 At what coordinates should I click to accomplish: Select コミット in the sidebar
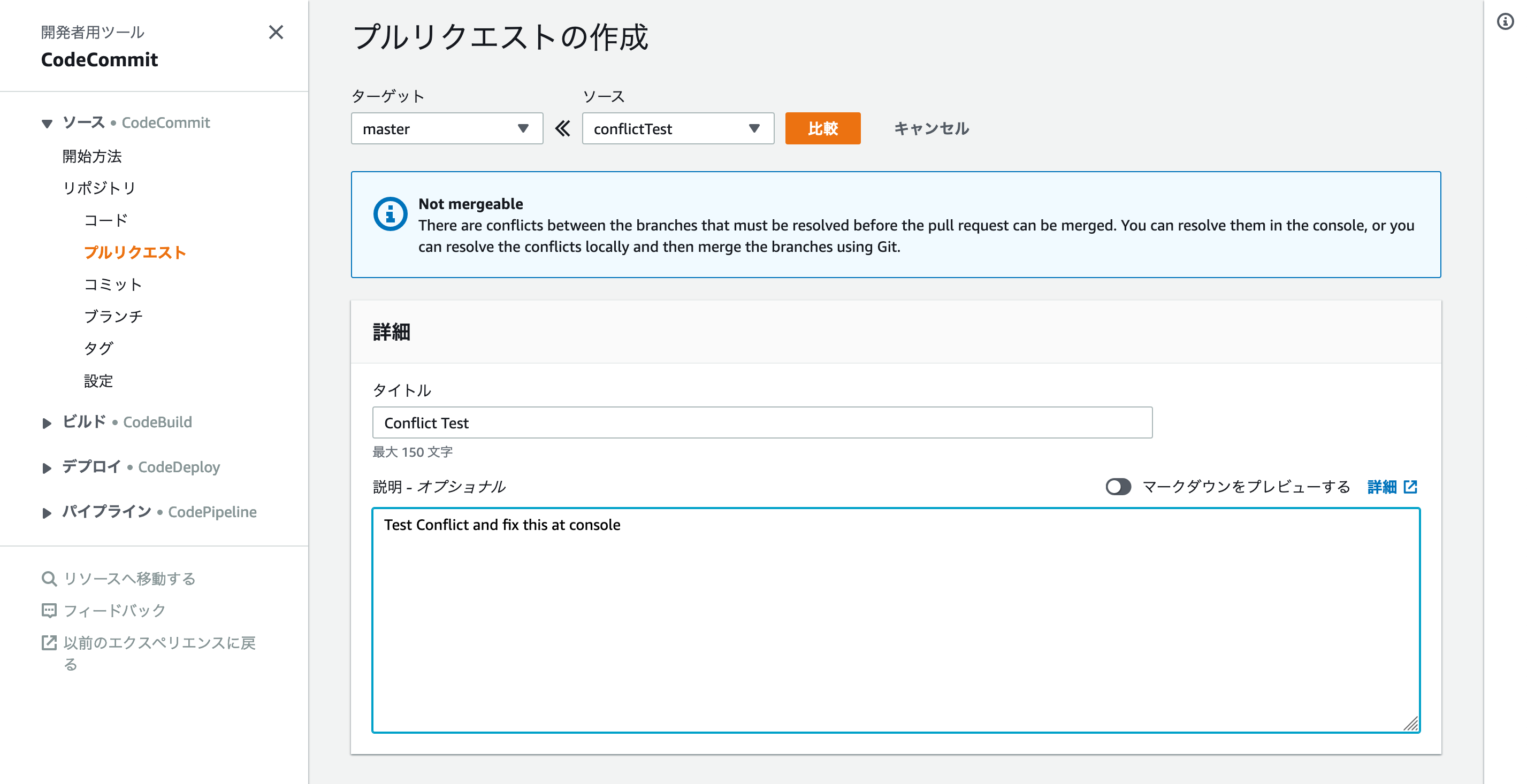click(113, 285)
